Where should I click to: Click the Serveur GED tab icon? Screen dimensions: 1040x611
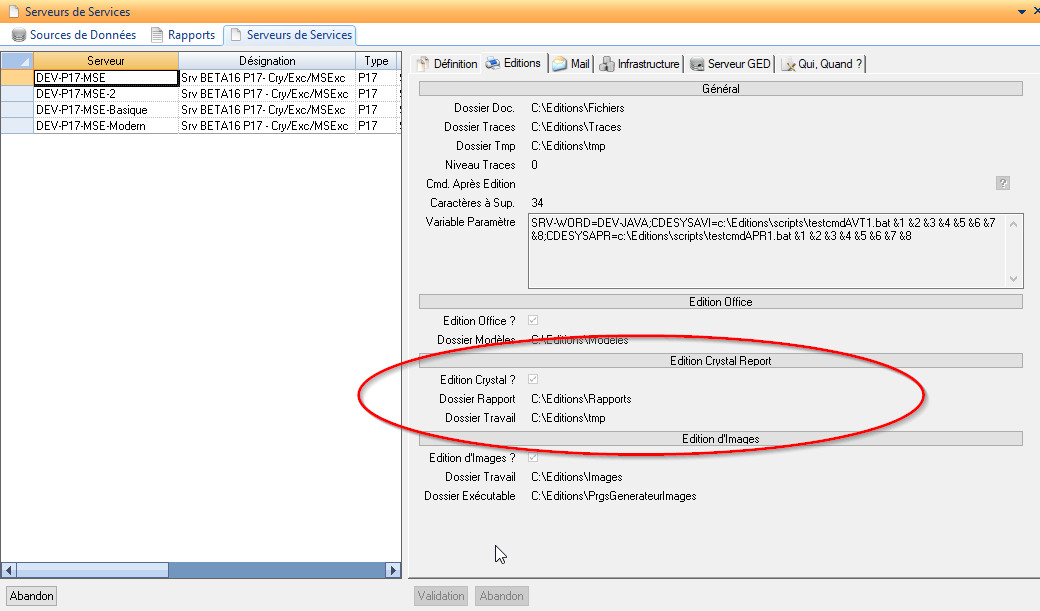point(696,64)
